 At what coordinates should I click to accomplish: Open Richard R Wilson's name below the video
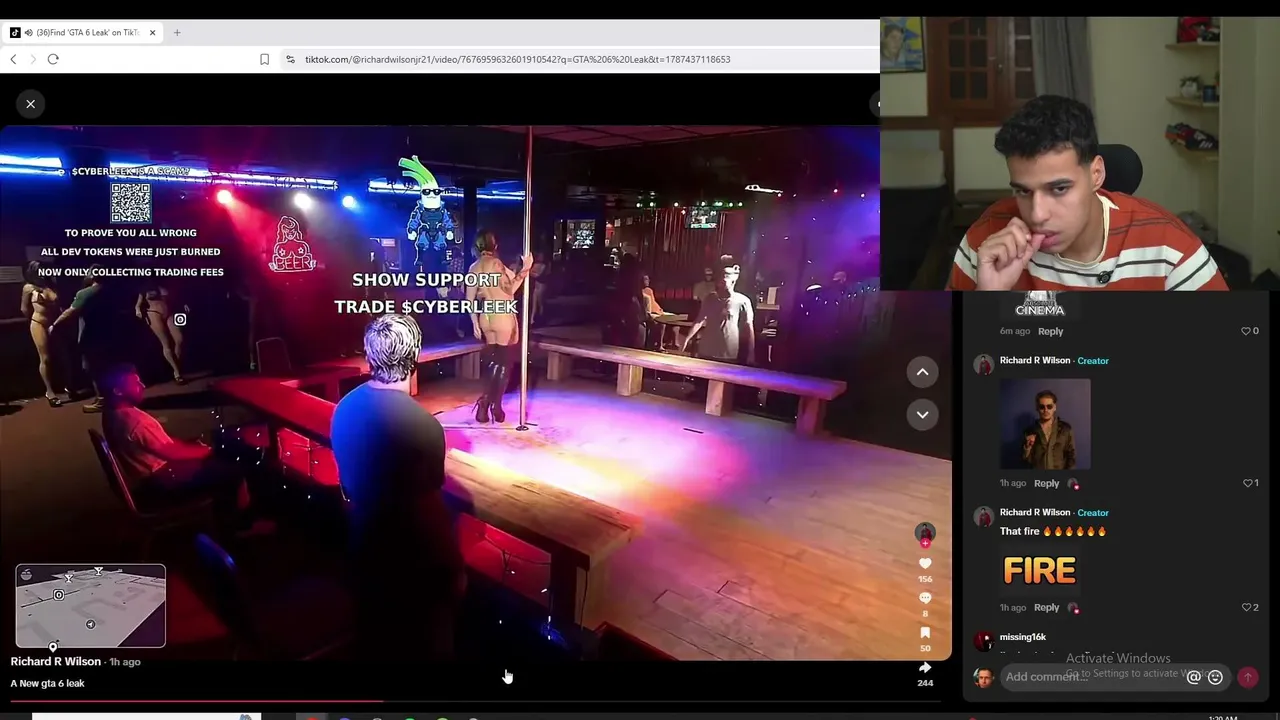pyautogui.click(x=56, y=661)
